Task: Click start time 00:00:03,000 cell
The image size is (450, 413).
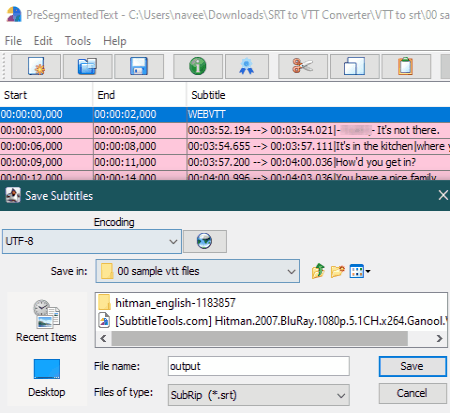Action: pos(46,130)
